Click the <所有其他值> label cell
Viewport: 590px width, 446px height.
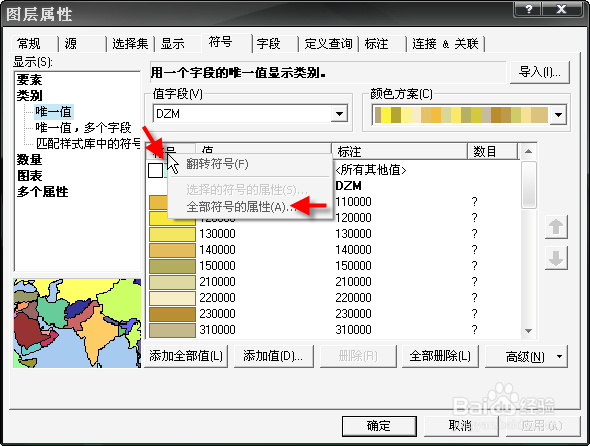pyautogui.click(x=371, y=170)
